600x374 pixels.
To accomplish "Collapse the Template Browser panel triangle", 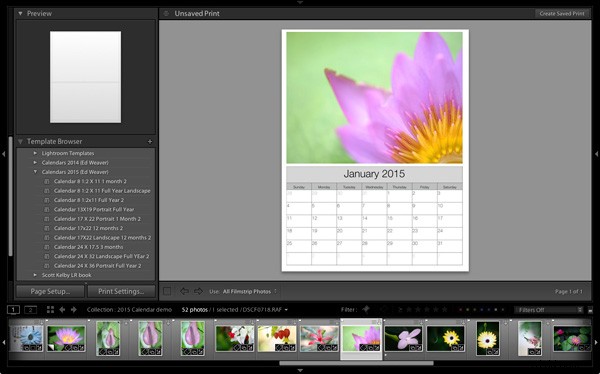I will pos(20,141).
